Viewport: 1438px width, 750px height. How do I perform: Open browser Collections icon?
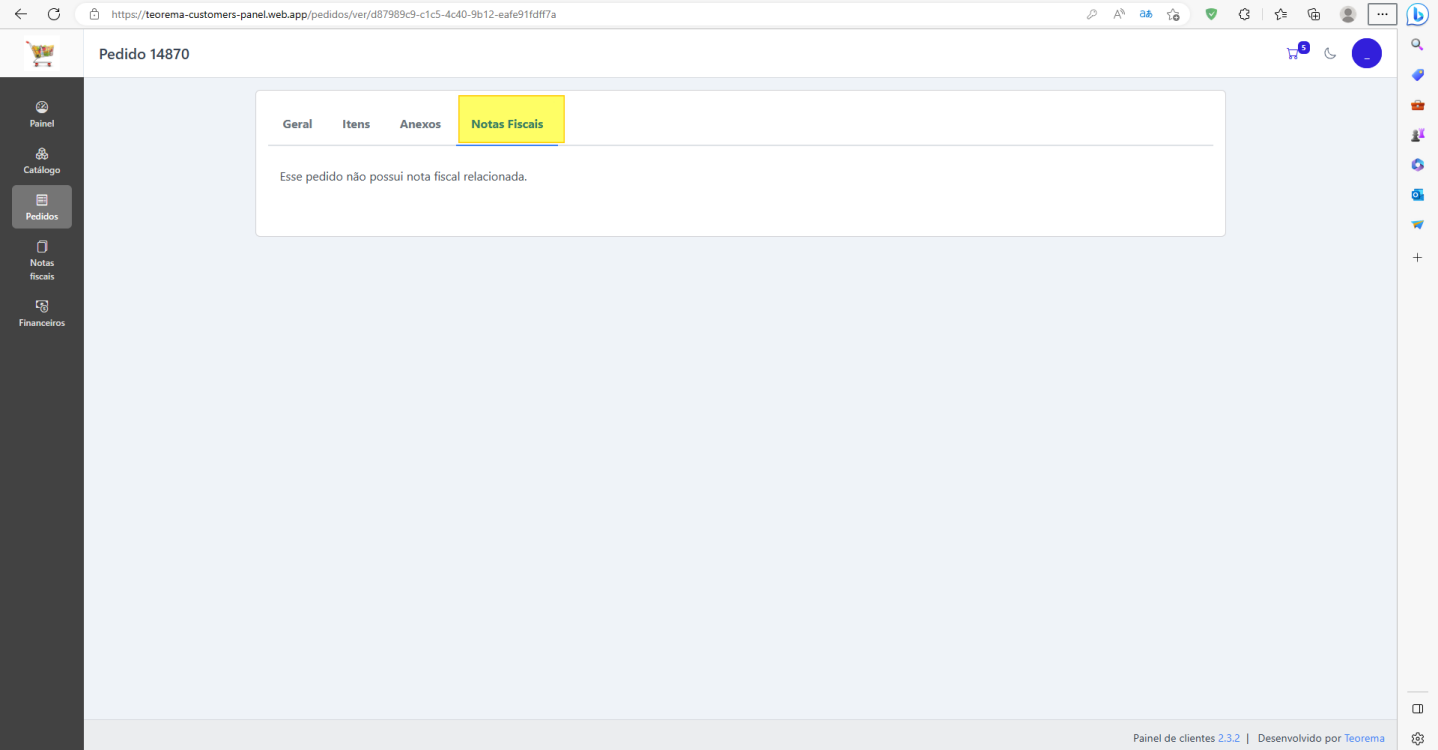tap(1314, 15)
